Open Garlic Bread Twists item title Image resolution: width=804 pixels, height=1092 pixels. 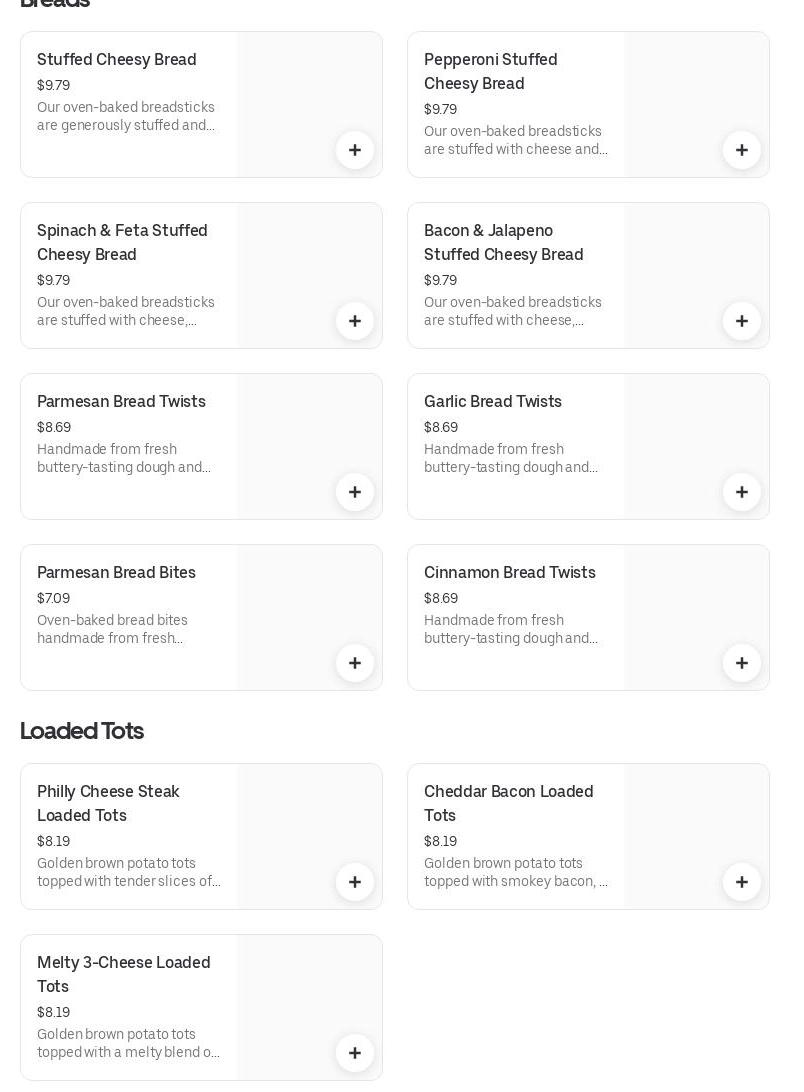pos(493,402)
